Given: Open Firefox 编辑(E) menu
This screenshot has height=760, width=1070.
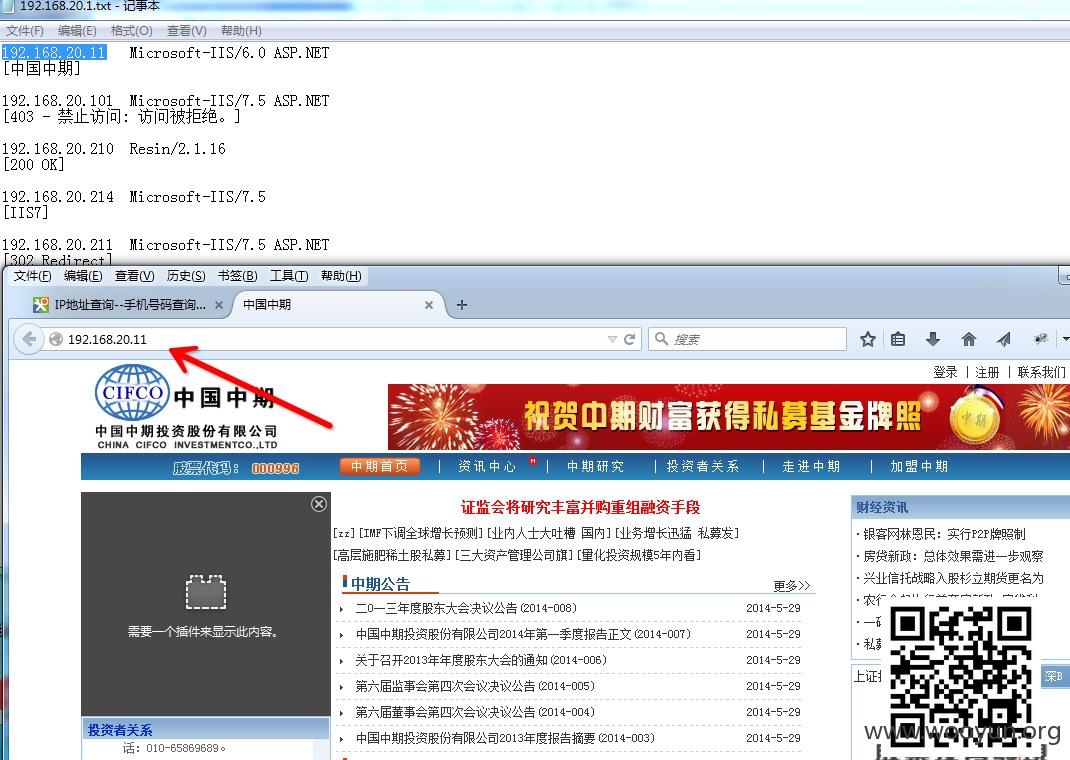Looking at the screenshot, I should (x=83, y=276).
